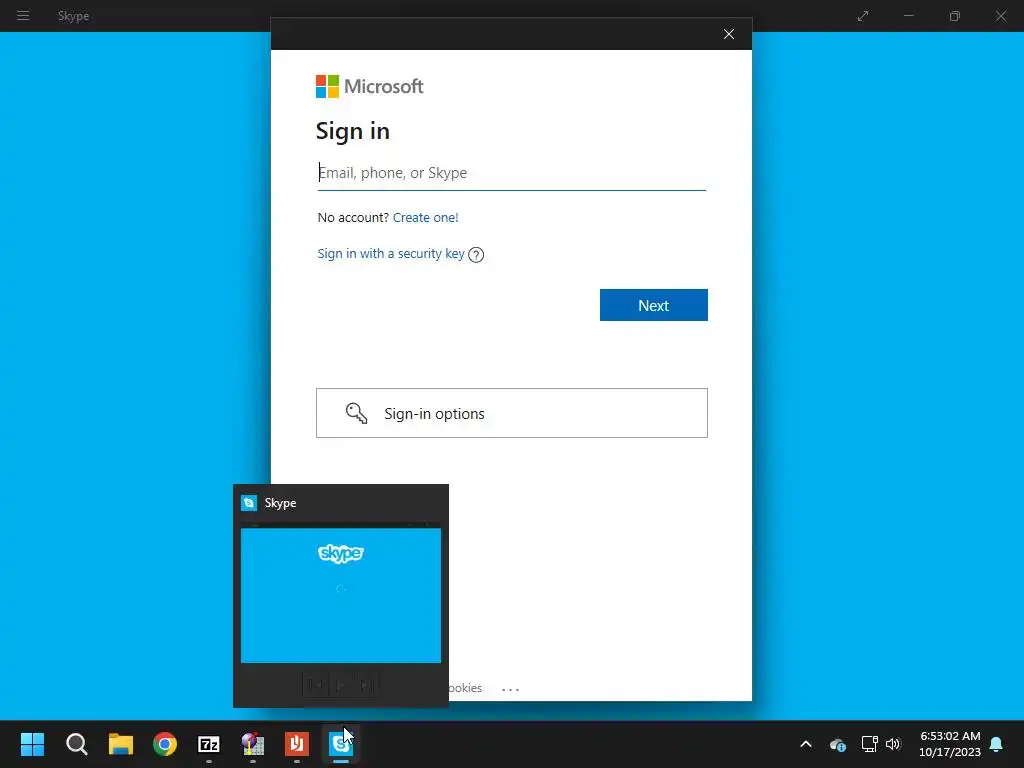Open the Skype hamburger menu
Image resolution: width=1024 pixels, height=768 pixels.
tap(23, 16)
